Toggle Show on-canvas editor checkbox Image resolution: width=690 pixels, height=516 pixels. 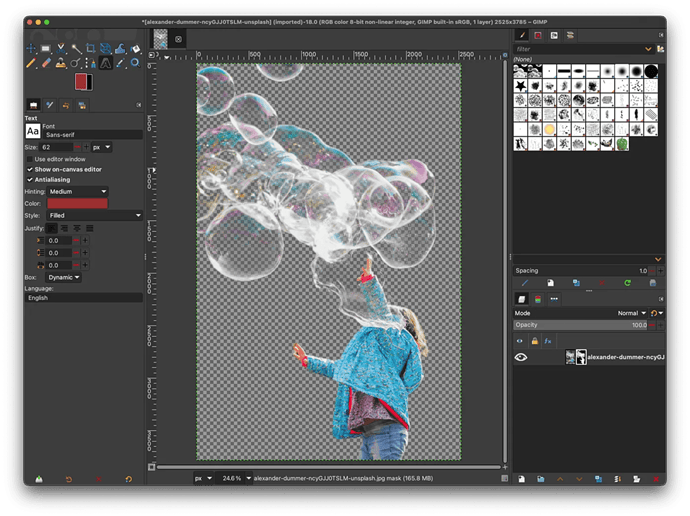click(x=30, y=169)
